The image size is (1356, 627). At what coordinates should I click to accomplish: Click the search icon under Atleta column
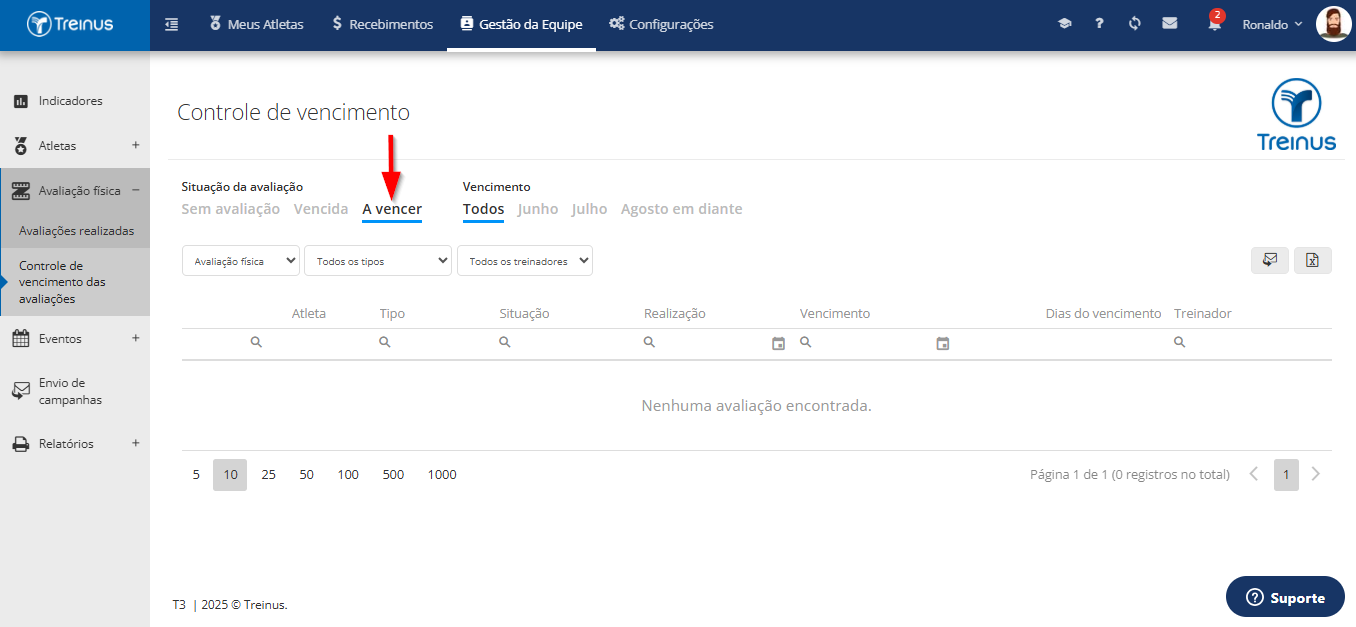coord(256,342)
